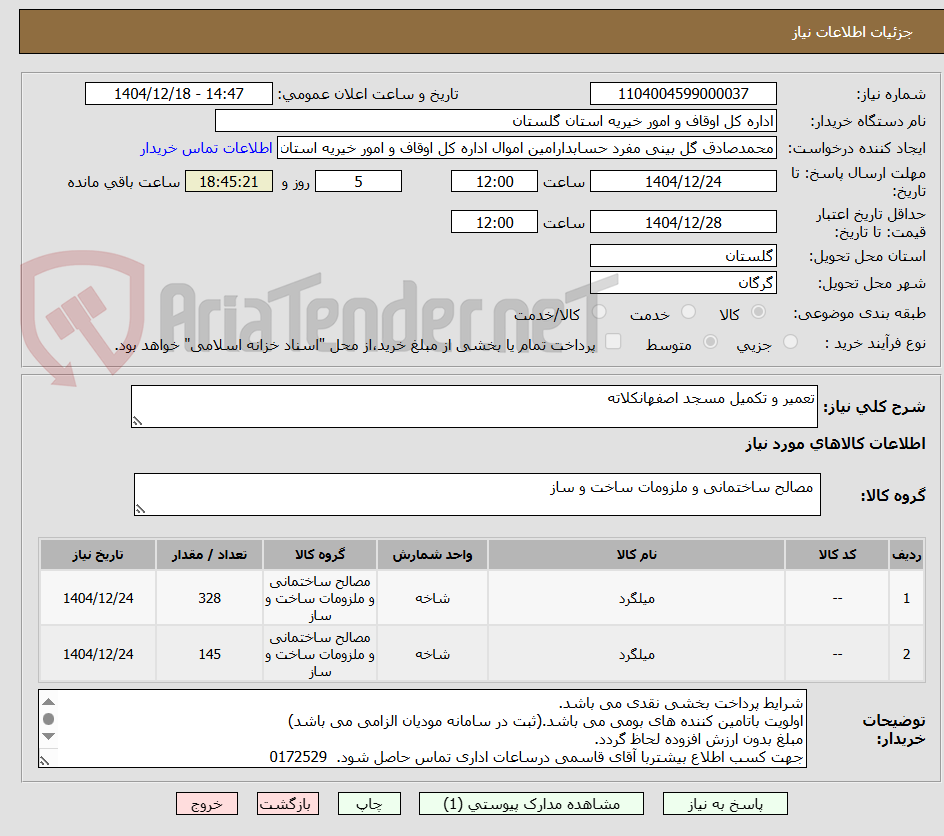Click the کد کالا column header
The width and height of the screenshot is (944, 836).
click(x=837, y=554)
